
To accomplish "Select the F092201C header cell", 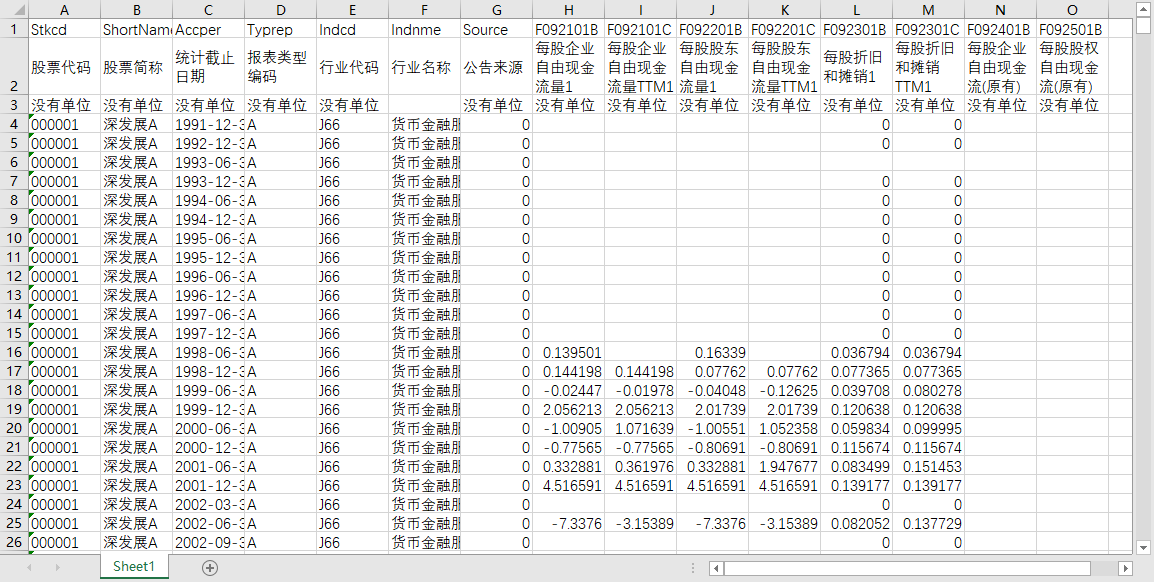I will point(785,29).
